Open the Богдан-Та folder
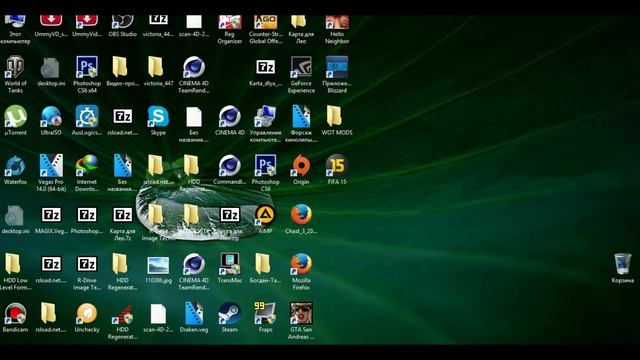The height and width of the screenshot is (360, 640). [x=263, y=264]
